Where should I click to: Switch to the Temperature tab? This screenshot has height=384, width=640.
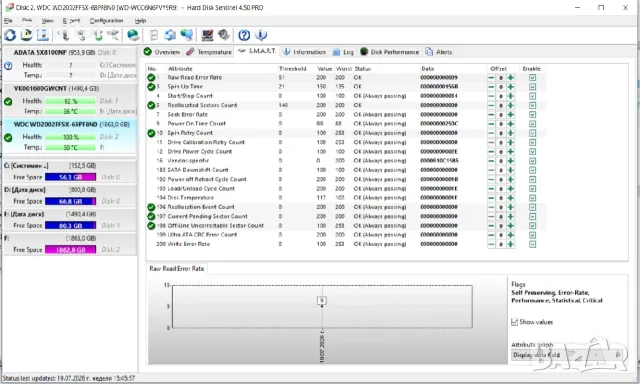209,52
